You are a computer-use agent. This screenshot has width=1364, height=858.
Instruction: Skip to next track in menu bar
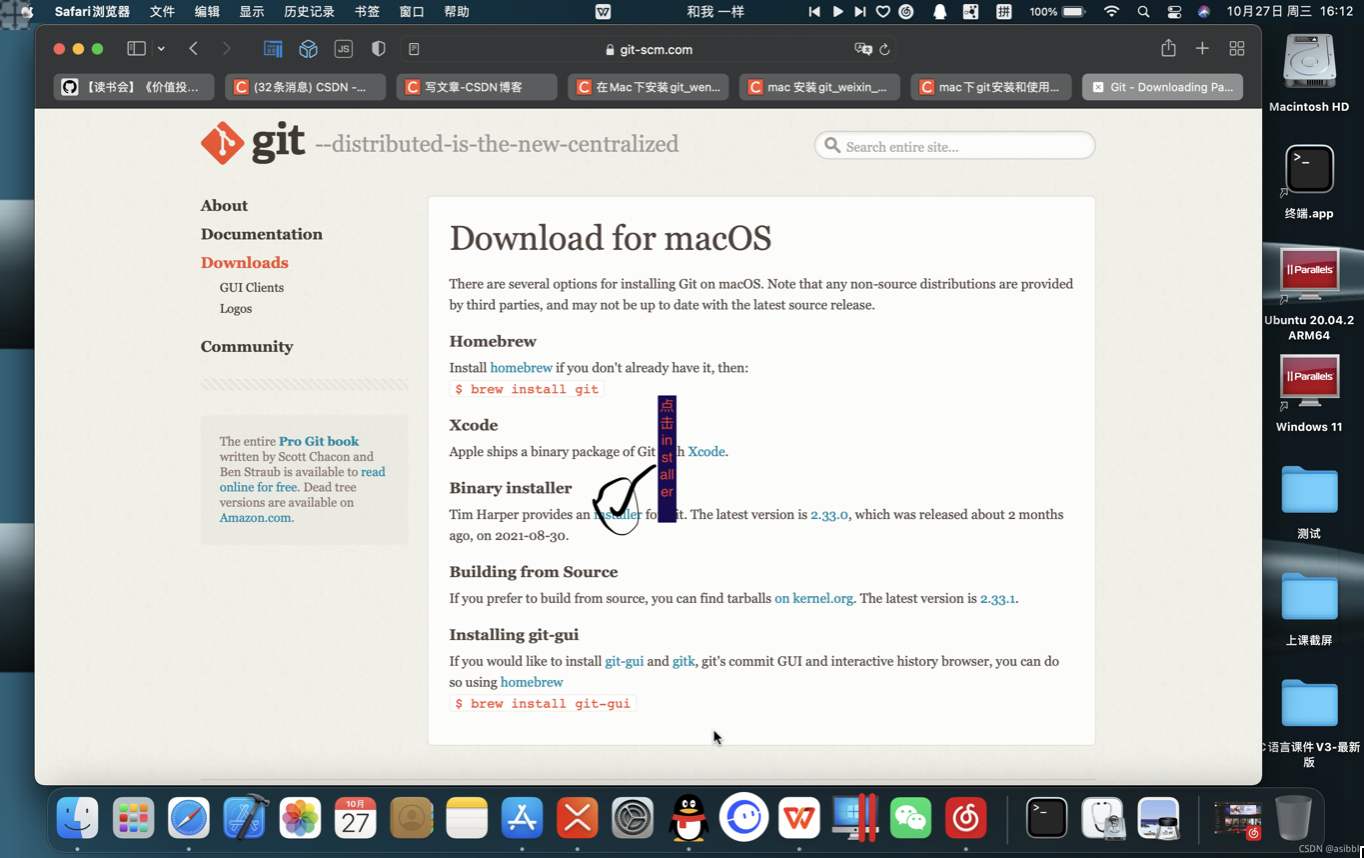[x=860, y=12]
